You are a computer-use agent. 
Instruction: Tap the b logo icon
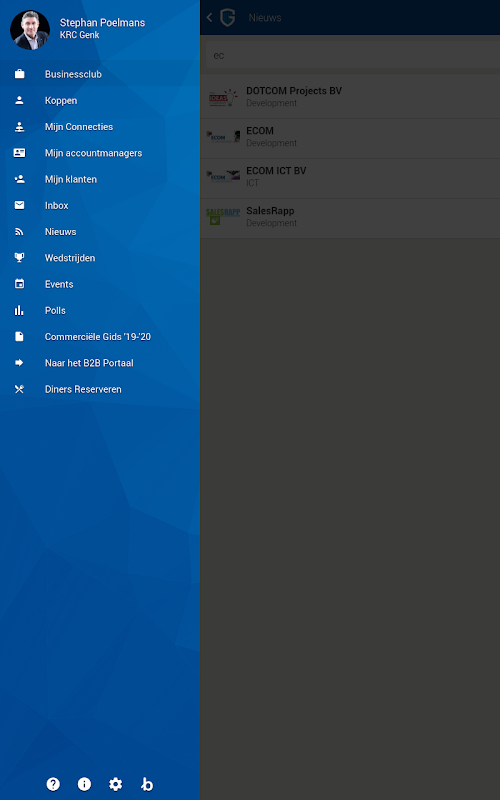[147, 784]
